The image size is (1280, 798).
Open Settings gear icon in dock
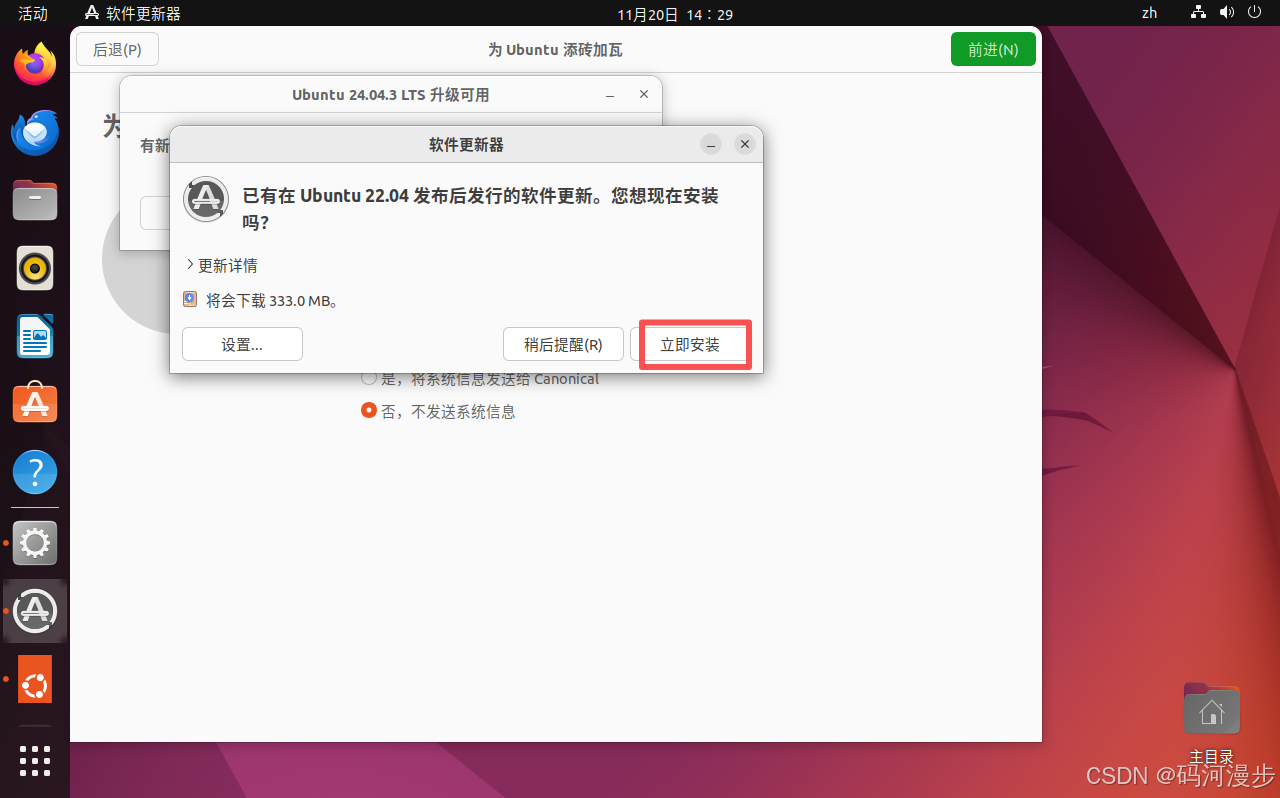pyautogui.click(x=35, y=543)
